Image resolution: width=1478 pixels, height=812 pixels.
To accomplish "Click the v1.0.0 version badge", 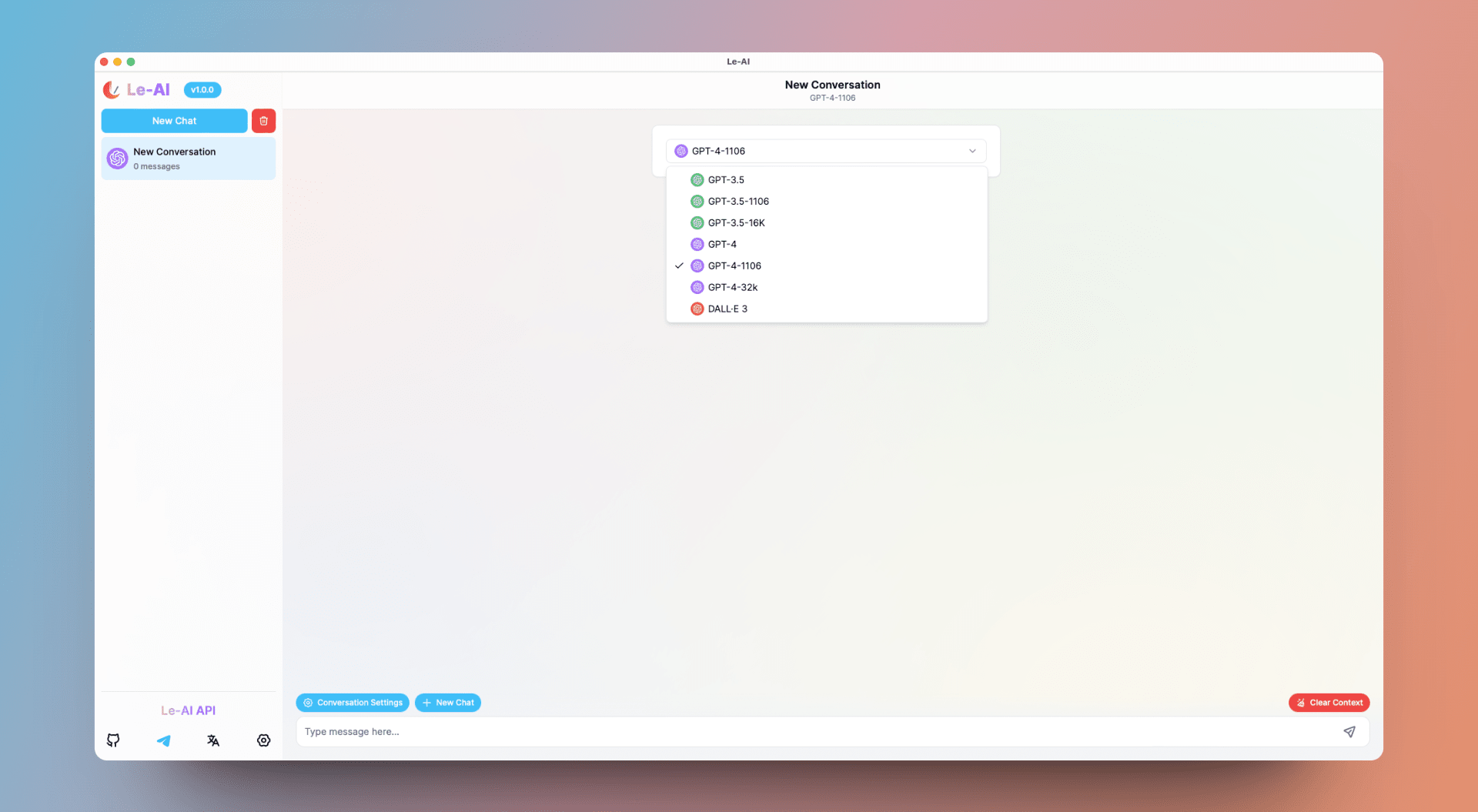I will [x=202, y=90].
